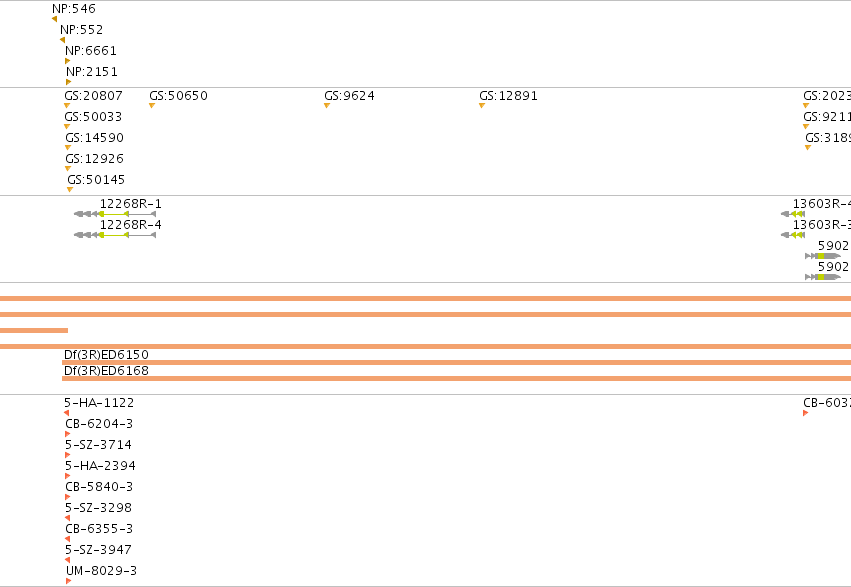Select the topmost orange deficiency bar

(x=426, y=298)
